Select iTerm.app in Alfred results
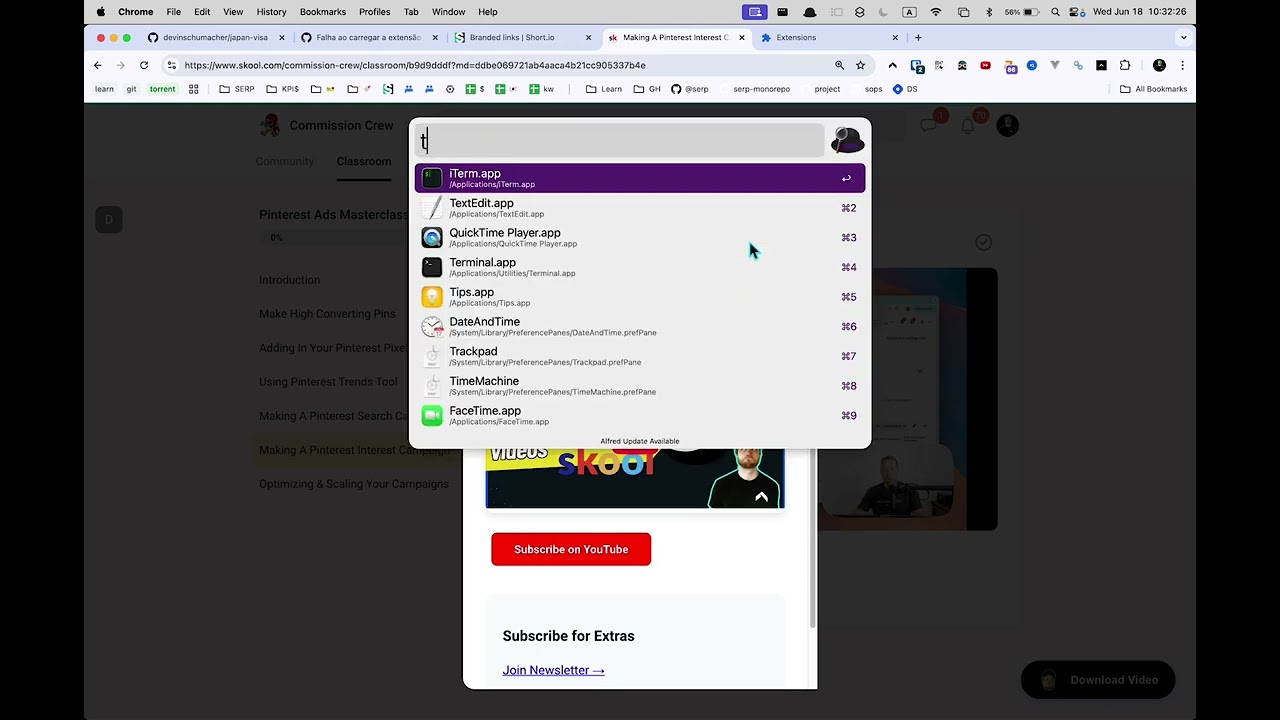The width and height of the screenshot is (1280, 720). point(640,178)
